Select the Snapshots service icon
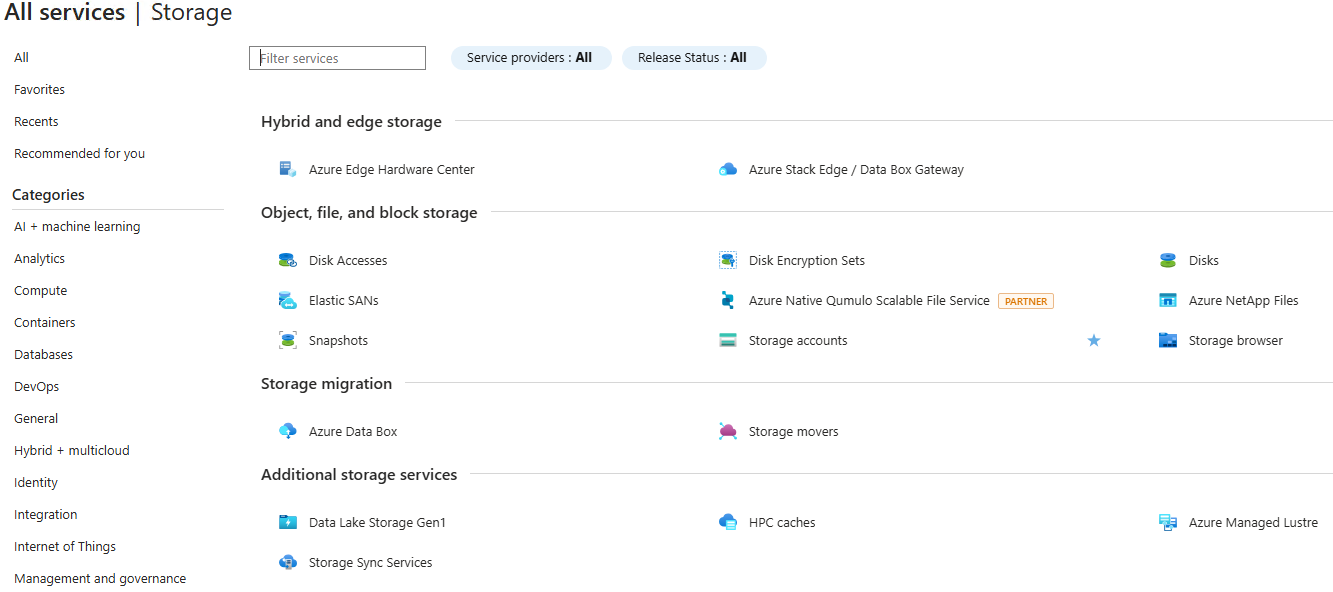Viewport: 1333px width, 592px height. tap(288, 340)
